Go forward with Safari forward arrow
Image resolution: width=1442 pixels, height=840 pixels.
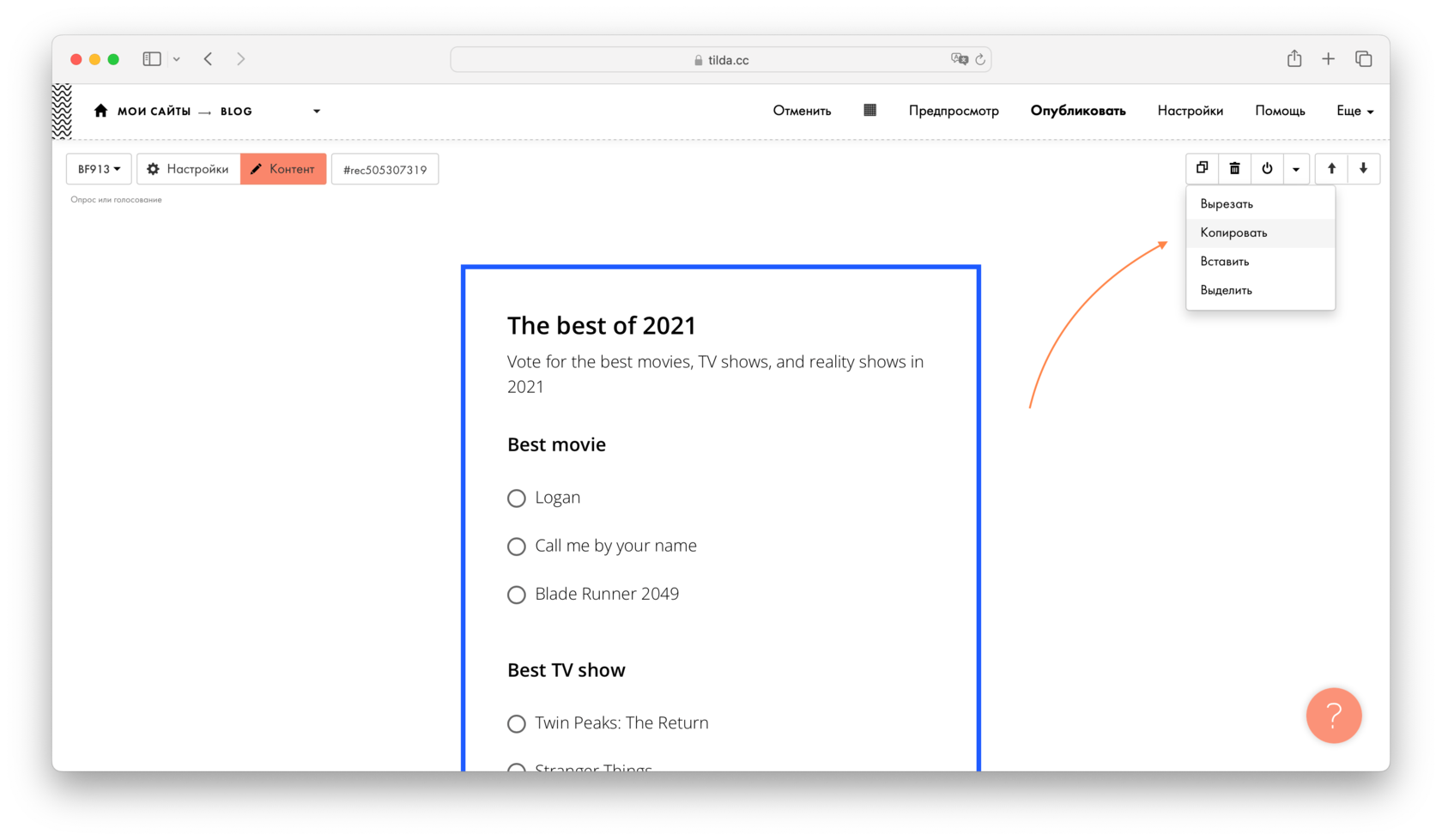[241, 59]
